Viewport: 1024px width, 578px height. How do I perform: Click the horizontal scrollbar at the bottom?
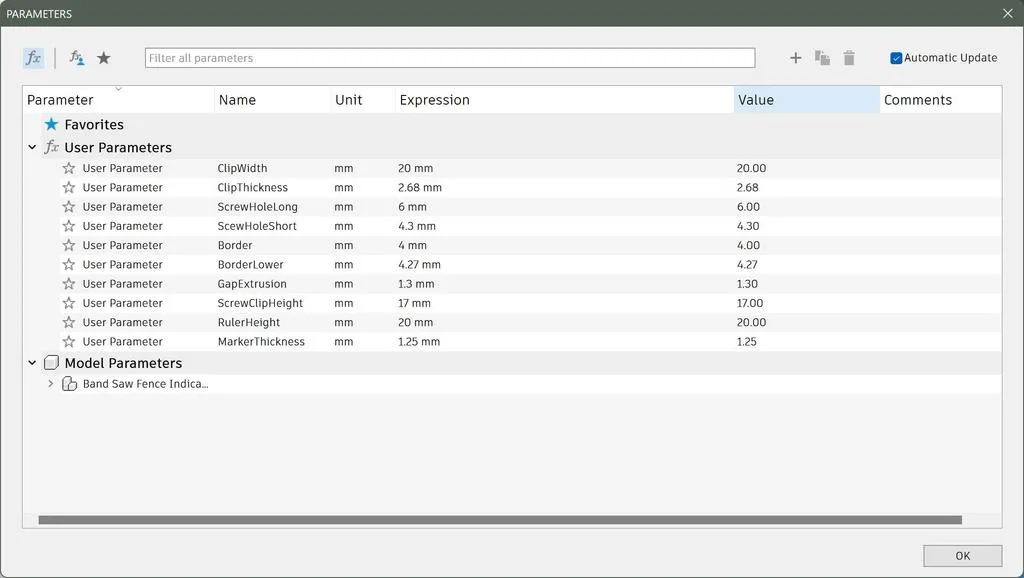click(x=500, y=520)
